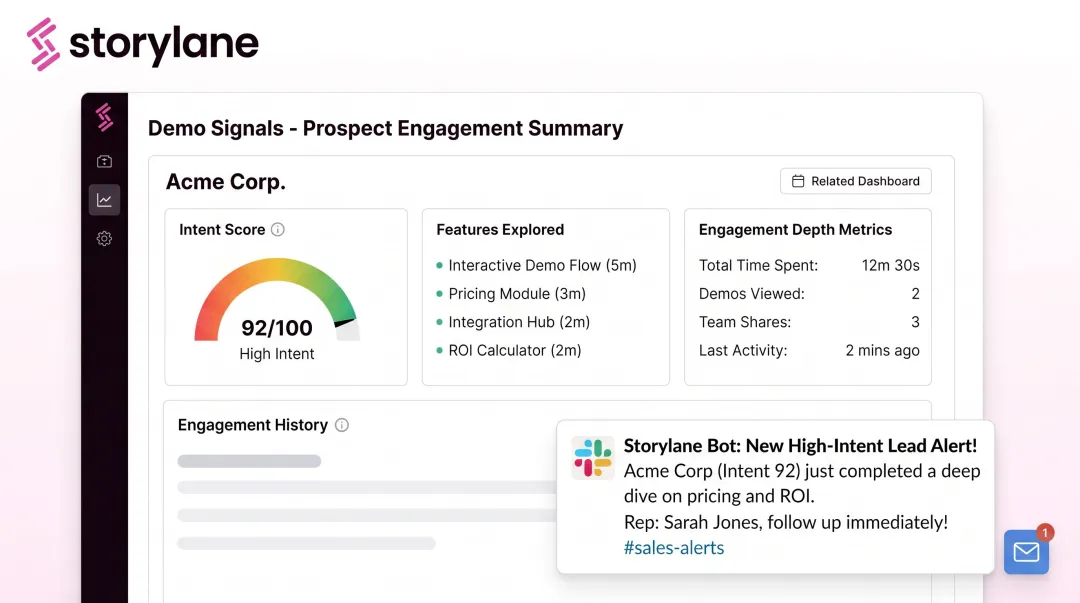The width and height of the screenshot is (1080, 603).
Task: Click the High Intent label
Action: click(277, 354)
